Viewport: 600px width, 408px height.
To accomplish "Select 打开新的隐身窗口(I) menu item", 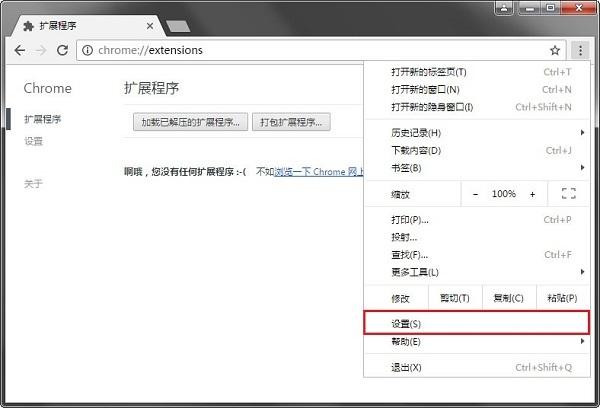I will pos(476,107).
